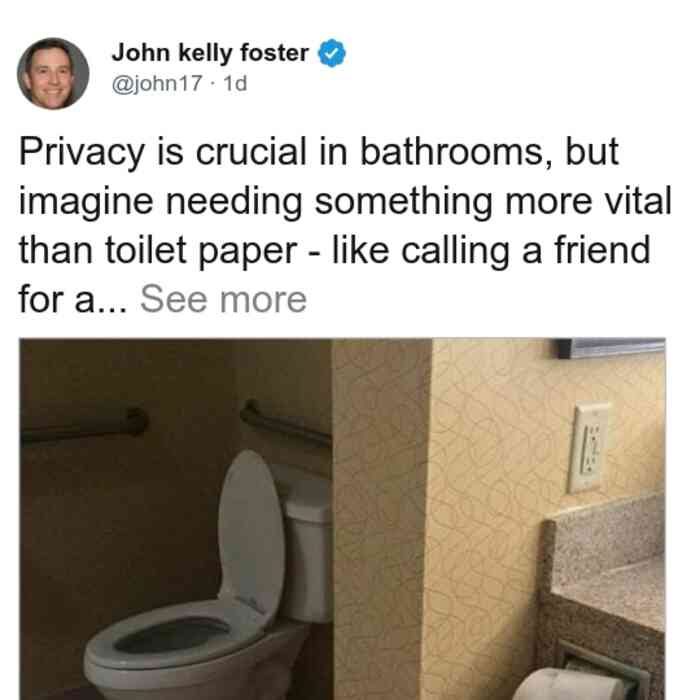The image size is (700, 700).
Task: Click the blue verified badge
Action: pos(332,53)
